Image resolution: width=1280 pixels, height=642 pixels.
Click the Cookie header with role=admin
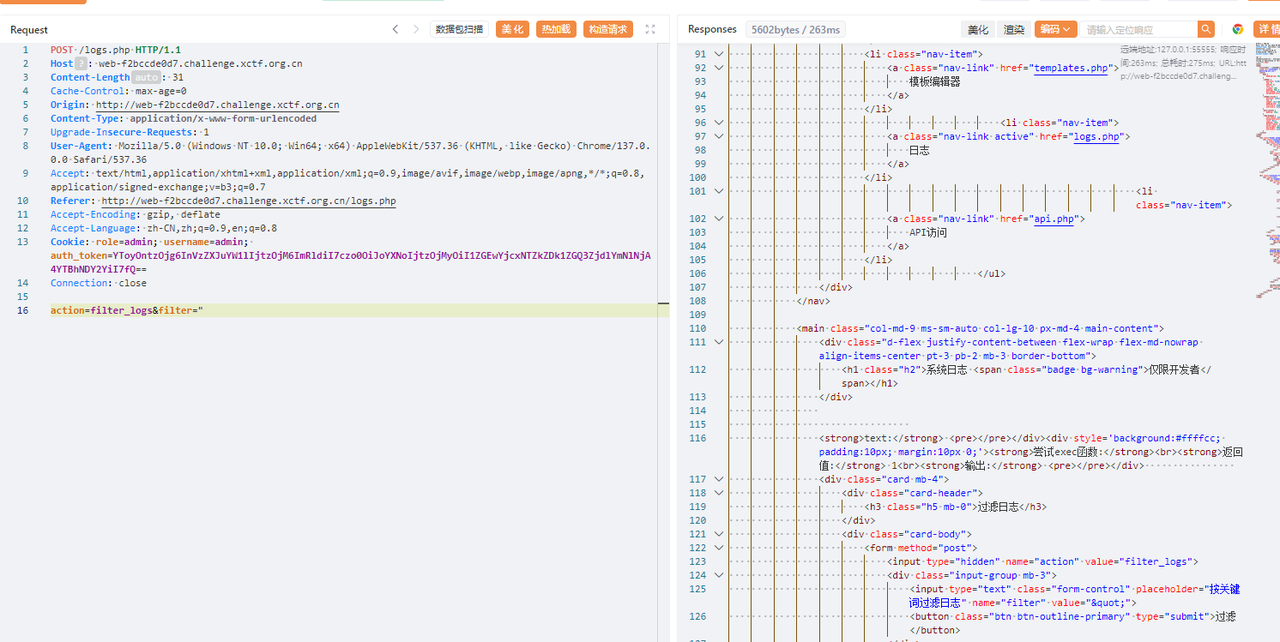click(150, 242)
